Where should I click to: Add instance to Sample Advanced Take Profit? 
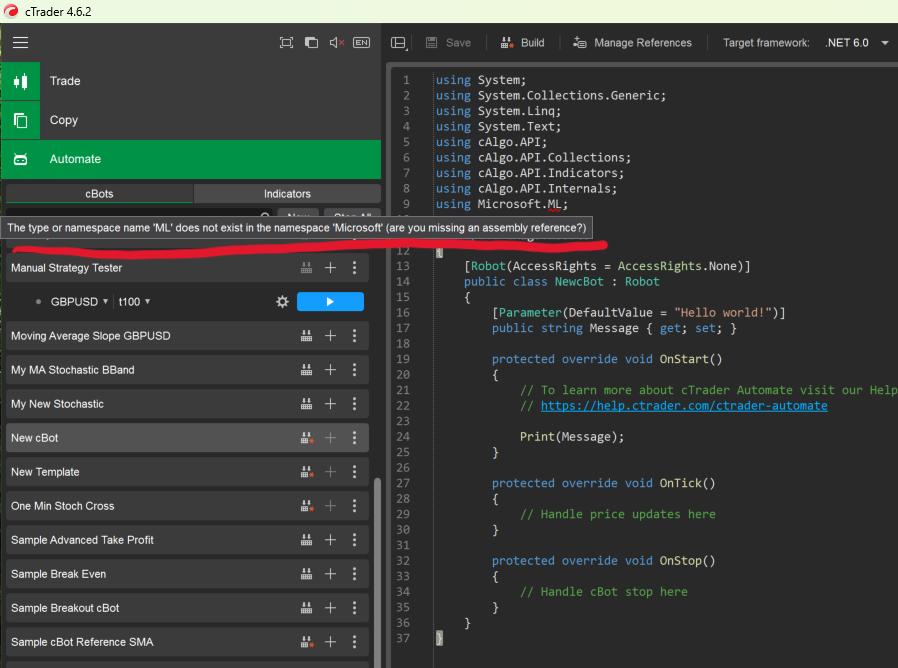coord(330,540)
